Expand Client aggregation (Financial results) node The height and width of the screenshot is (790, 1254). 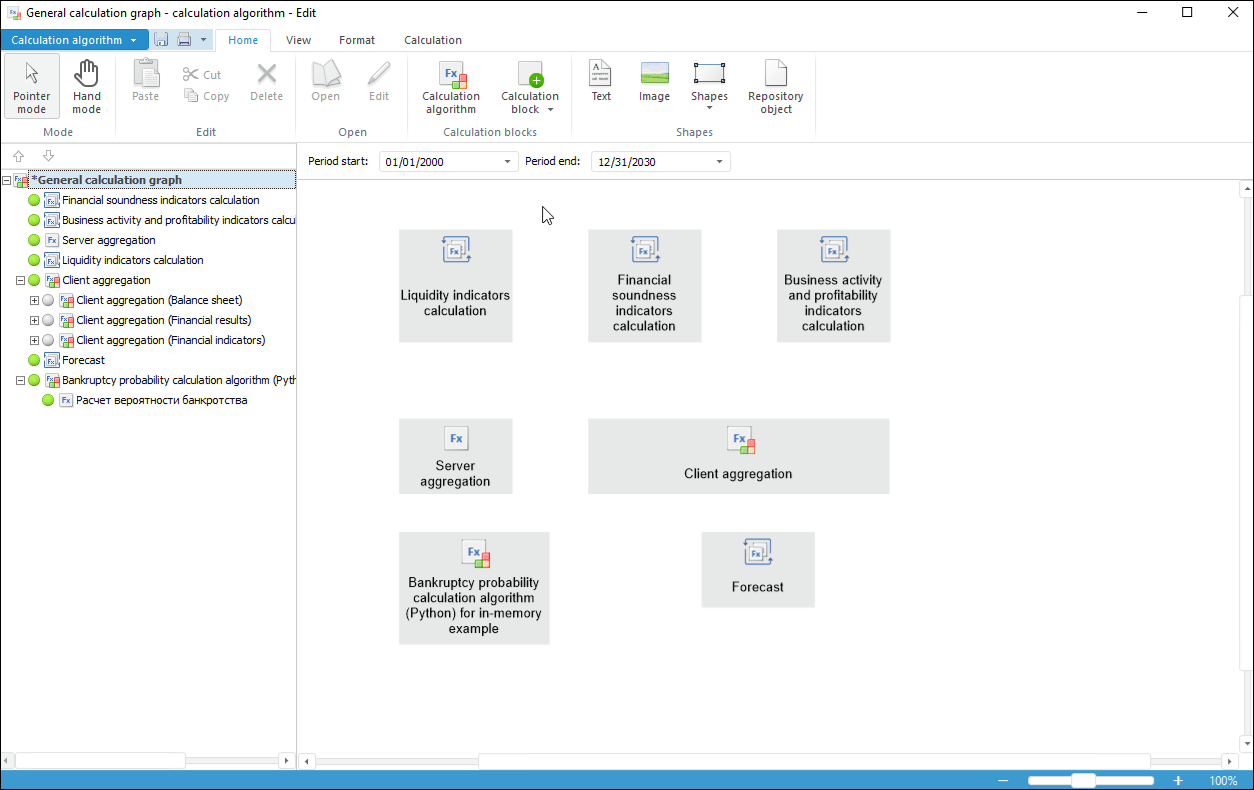pyautogui.click(x=34, y=320)
